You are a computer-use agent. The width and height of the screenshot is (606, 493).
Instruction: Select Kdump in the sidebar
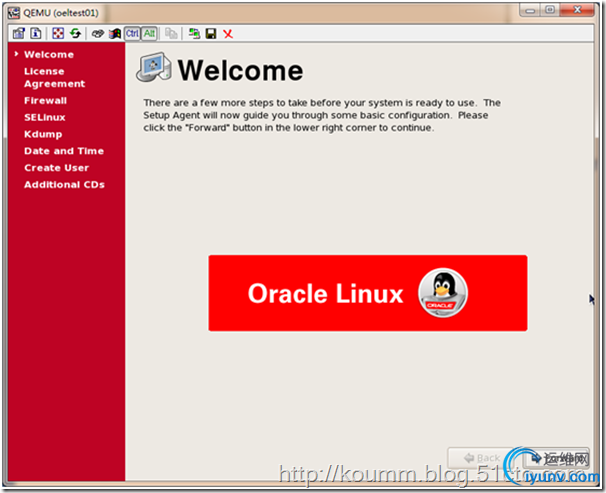(x=43, y=134)
